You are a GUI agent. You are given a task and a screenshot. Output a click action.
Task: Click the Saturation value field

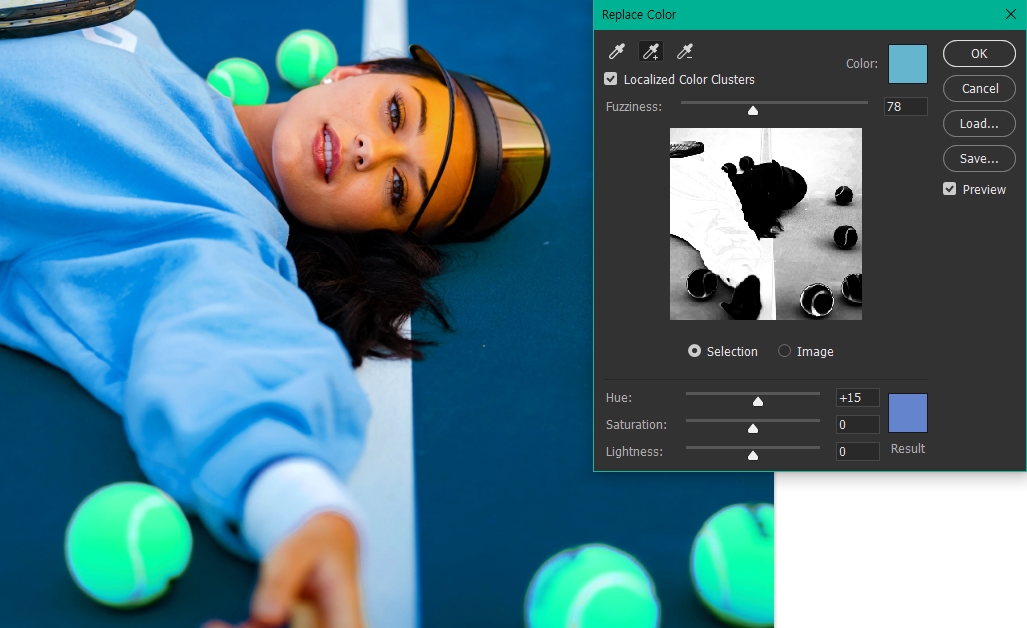tap(857, 425)
